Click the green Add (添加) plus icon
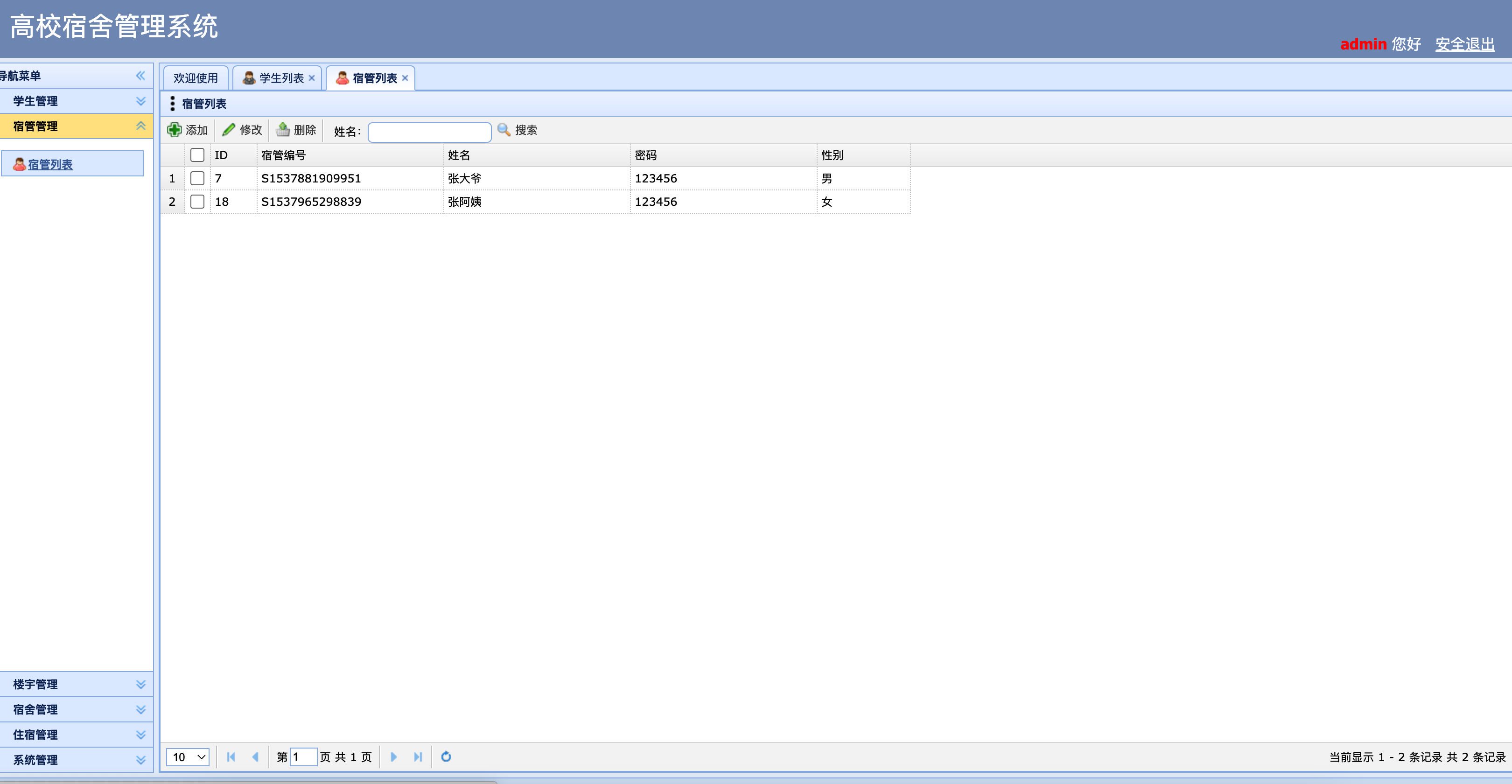This screenshot has width=1512, height=784. pos(175,130)
